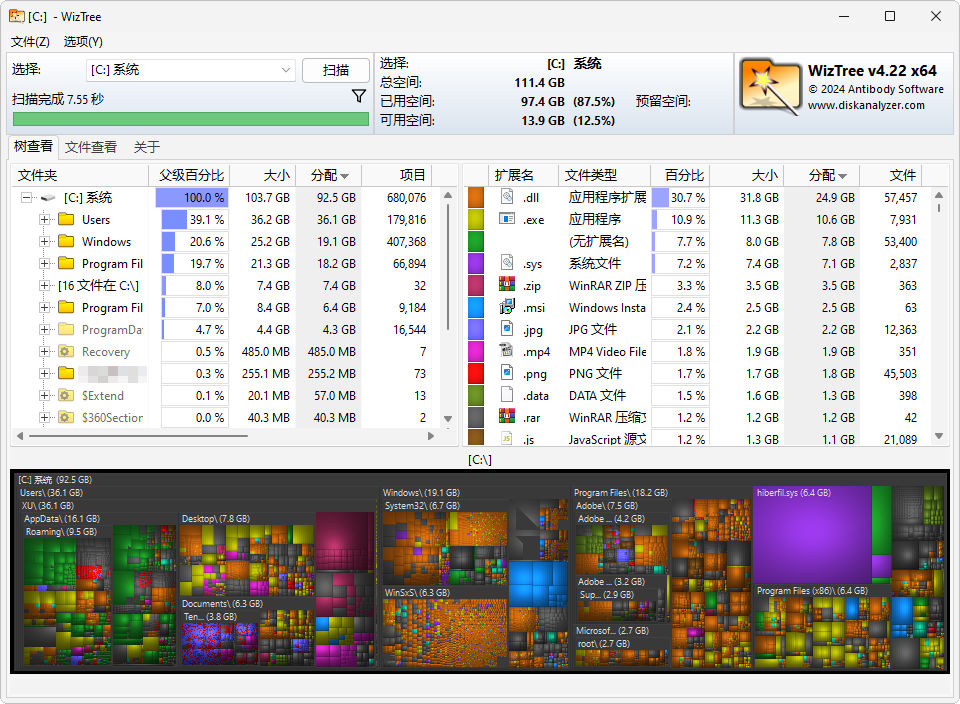
Task: Expand the Recovery folder node
Action: [x=44, y=351]
